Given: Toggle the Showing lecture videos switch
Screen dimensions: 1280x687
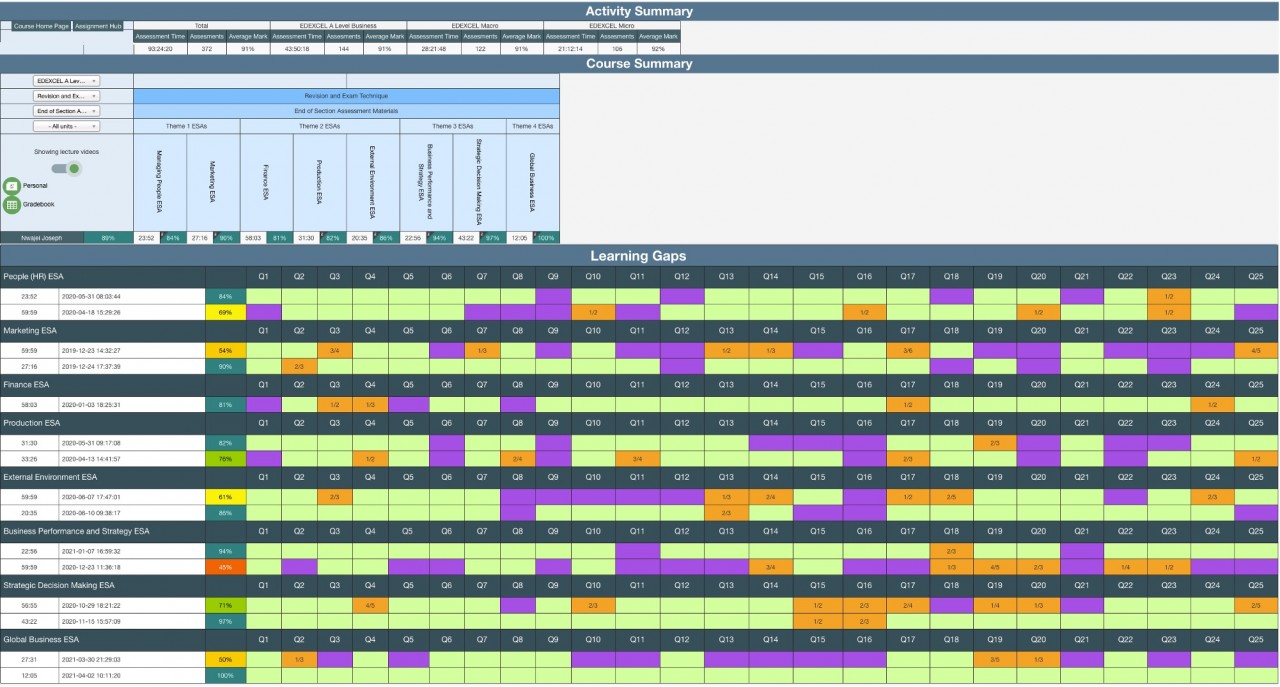Looking at the screenshot, I should (x=66, y=168).
